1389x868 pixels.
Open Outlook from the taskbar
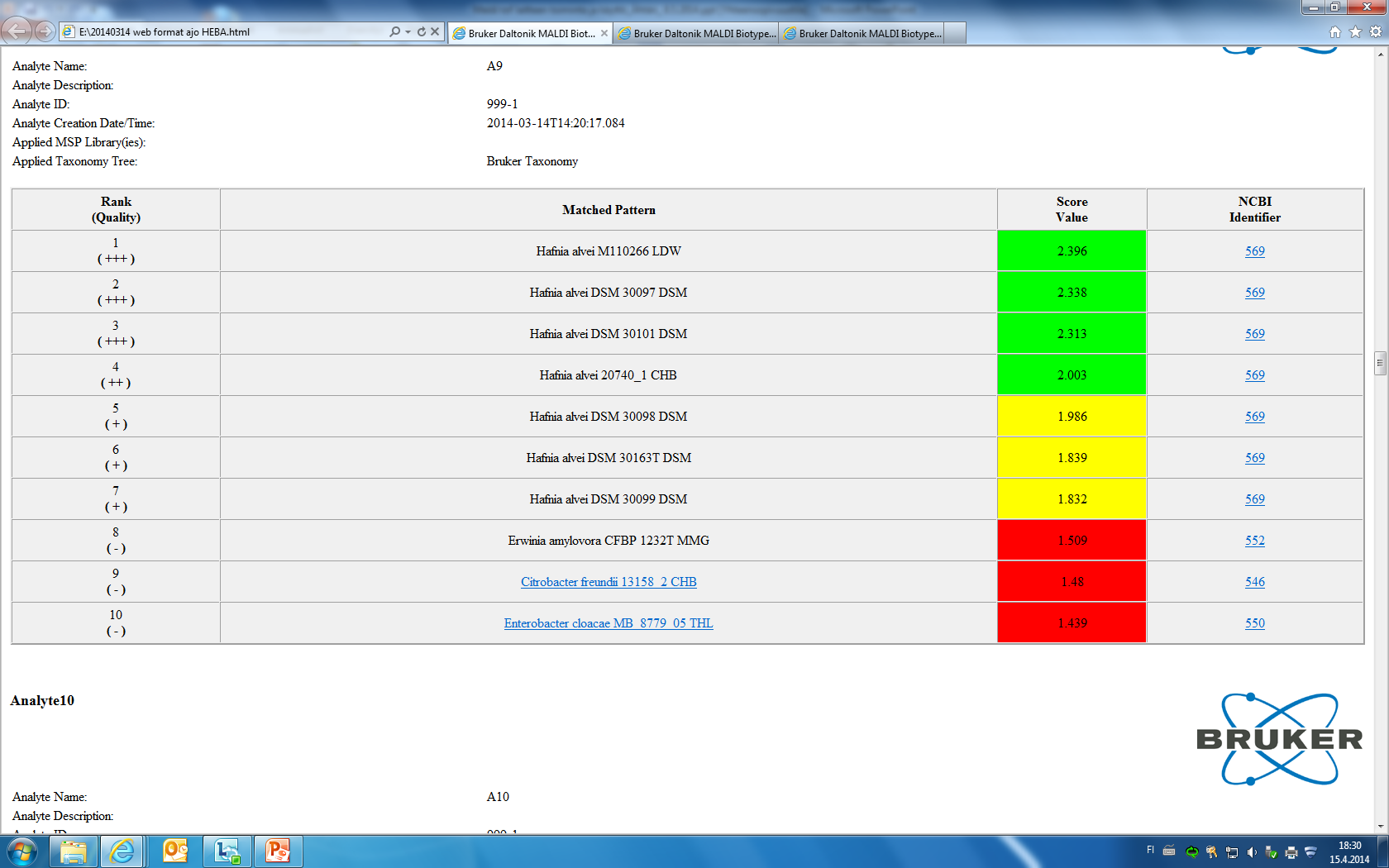175,851
